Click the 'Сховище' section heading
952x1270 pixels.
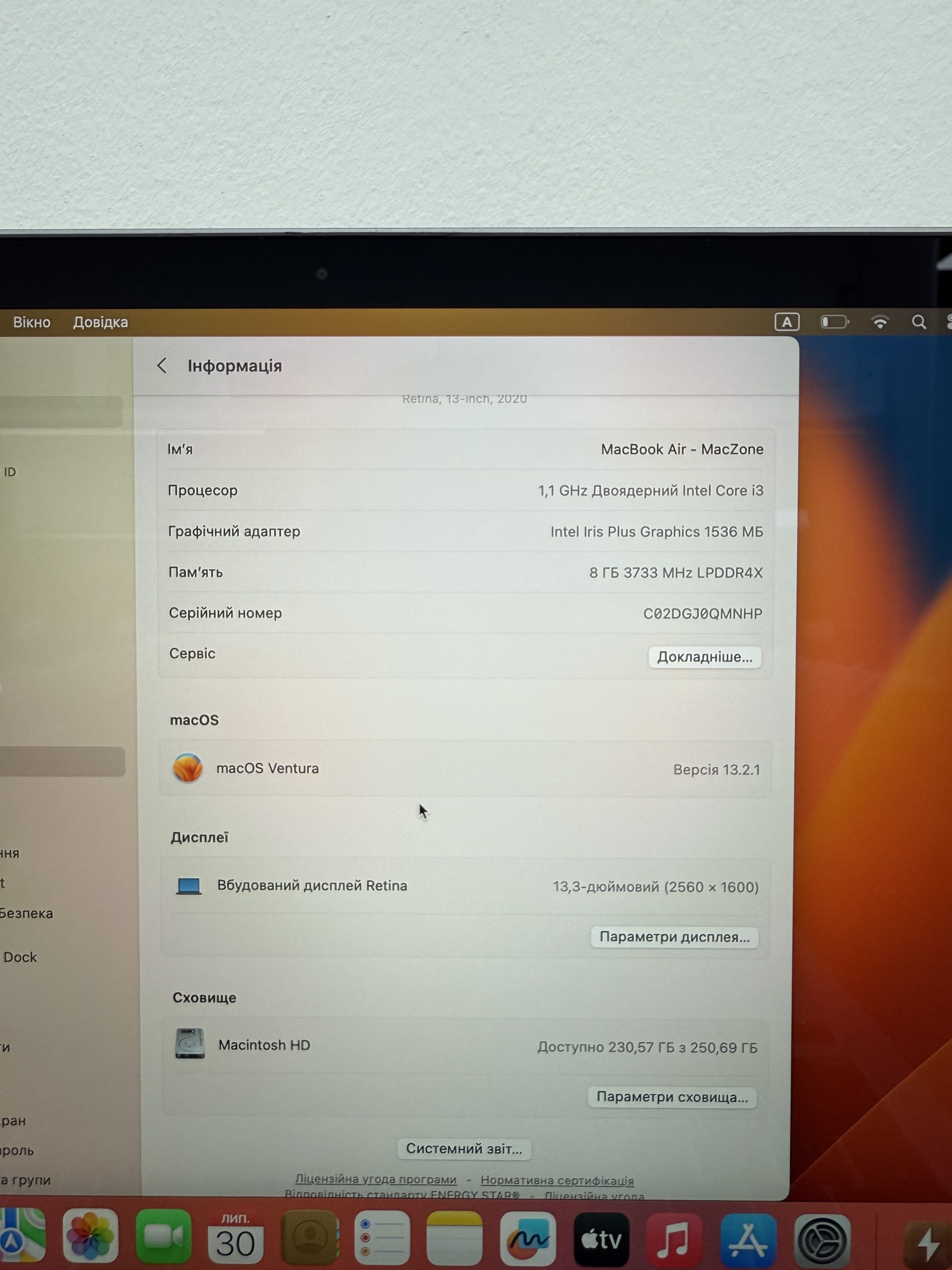204,997
